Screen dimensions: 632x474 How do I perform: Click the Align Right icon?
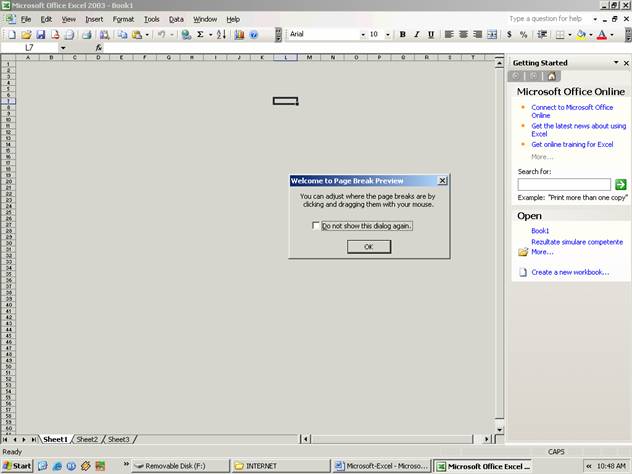pyautogui.click(x=477, y=35)
